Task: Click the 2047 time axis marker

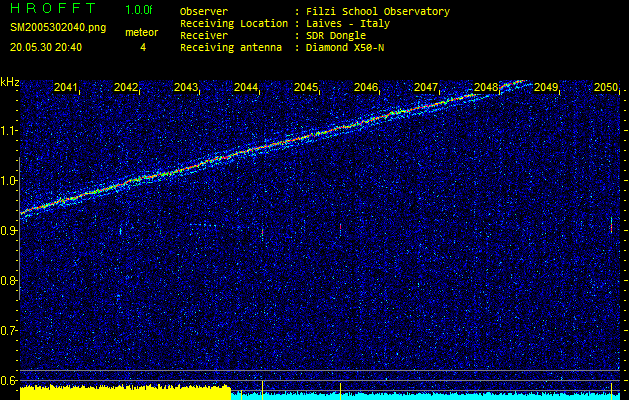Action: coord(426,87)
